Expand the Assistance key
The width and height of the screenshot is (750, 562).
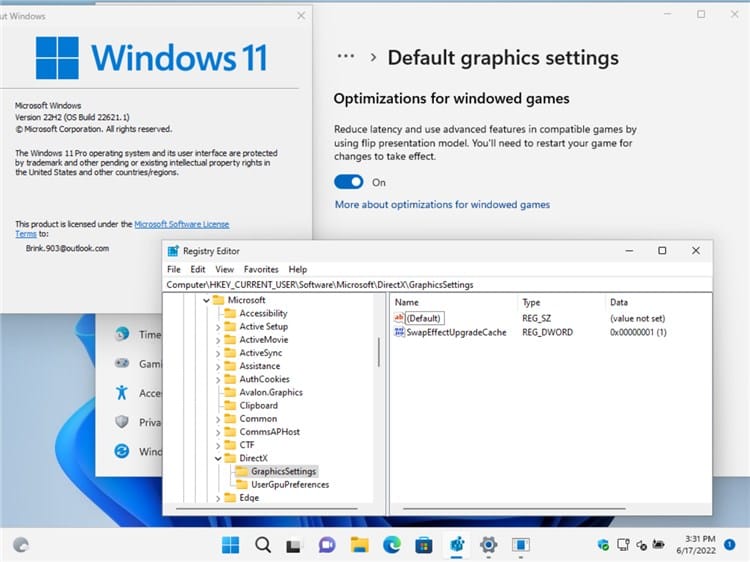tap(218, 366)
